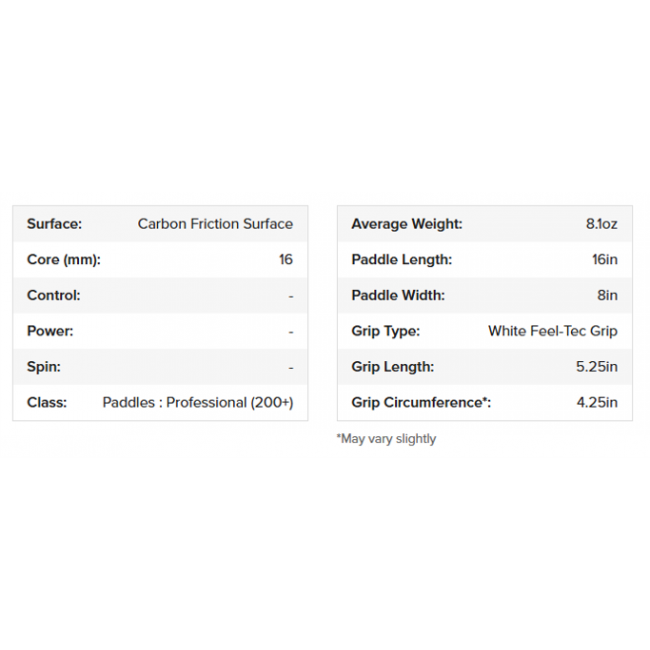Click the Core (mm) row label
The height and width of the screenshot is (650, 650).
(64, 260)
